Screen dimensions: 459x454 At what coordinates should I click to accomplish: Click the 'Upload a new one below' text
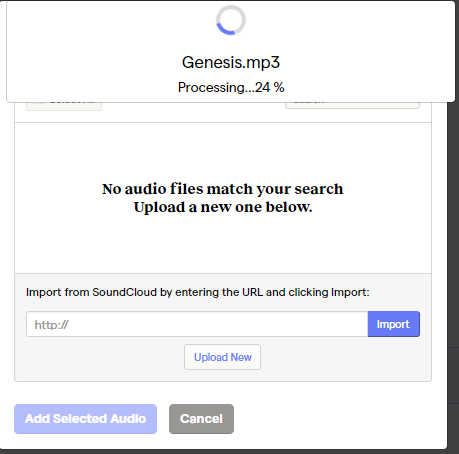223,207
